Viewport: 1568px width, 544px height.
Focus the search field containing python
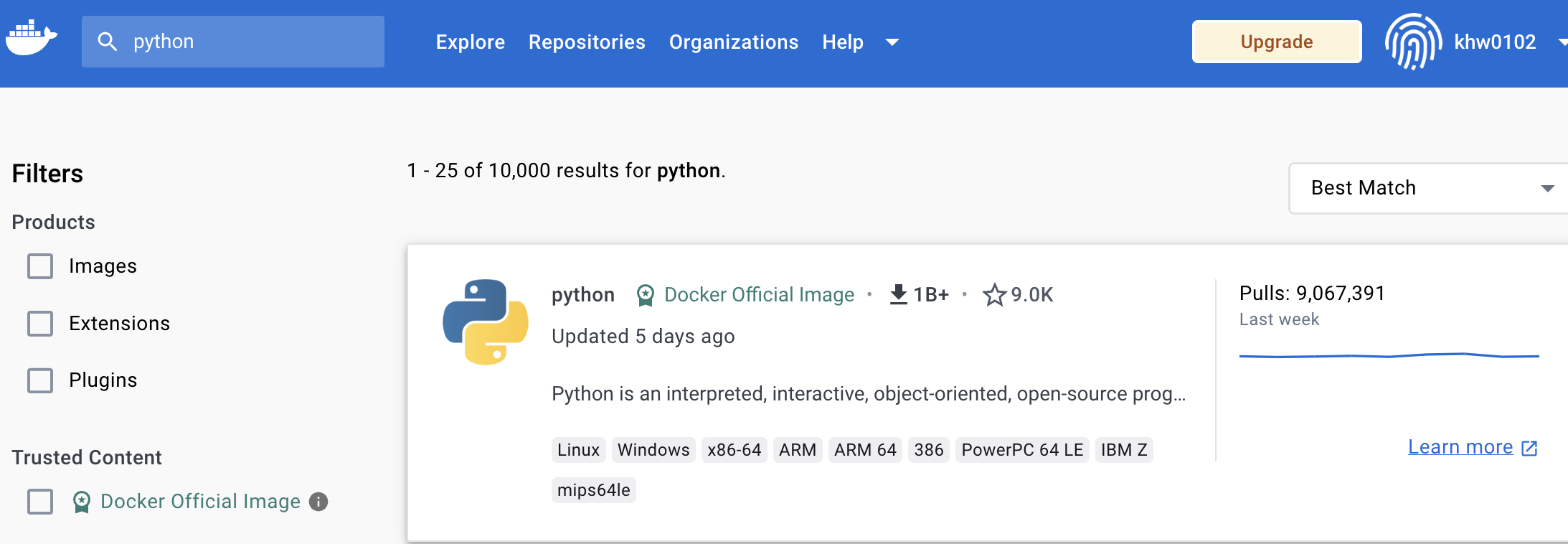[x=233, y=42]
